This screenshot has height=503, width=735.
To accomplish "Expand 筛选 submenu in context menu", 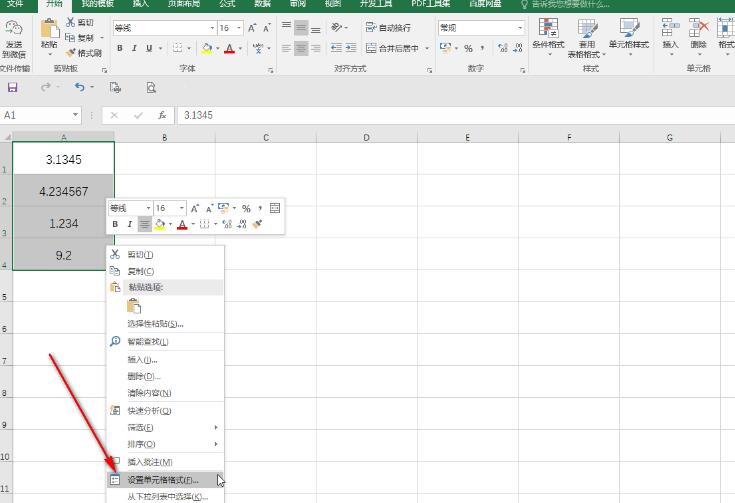I will click(x=216, y=428).
